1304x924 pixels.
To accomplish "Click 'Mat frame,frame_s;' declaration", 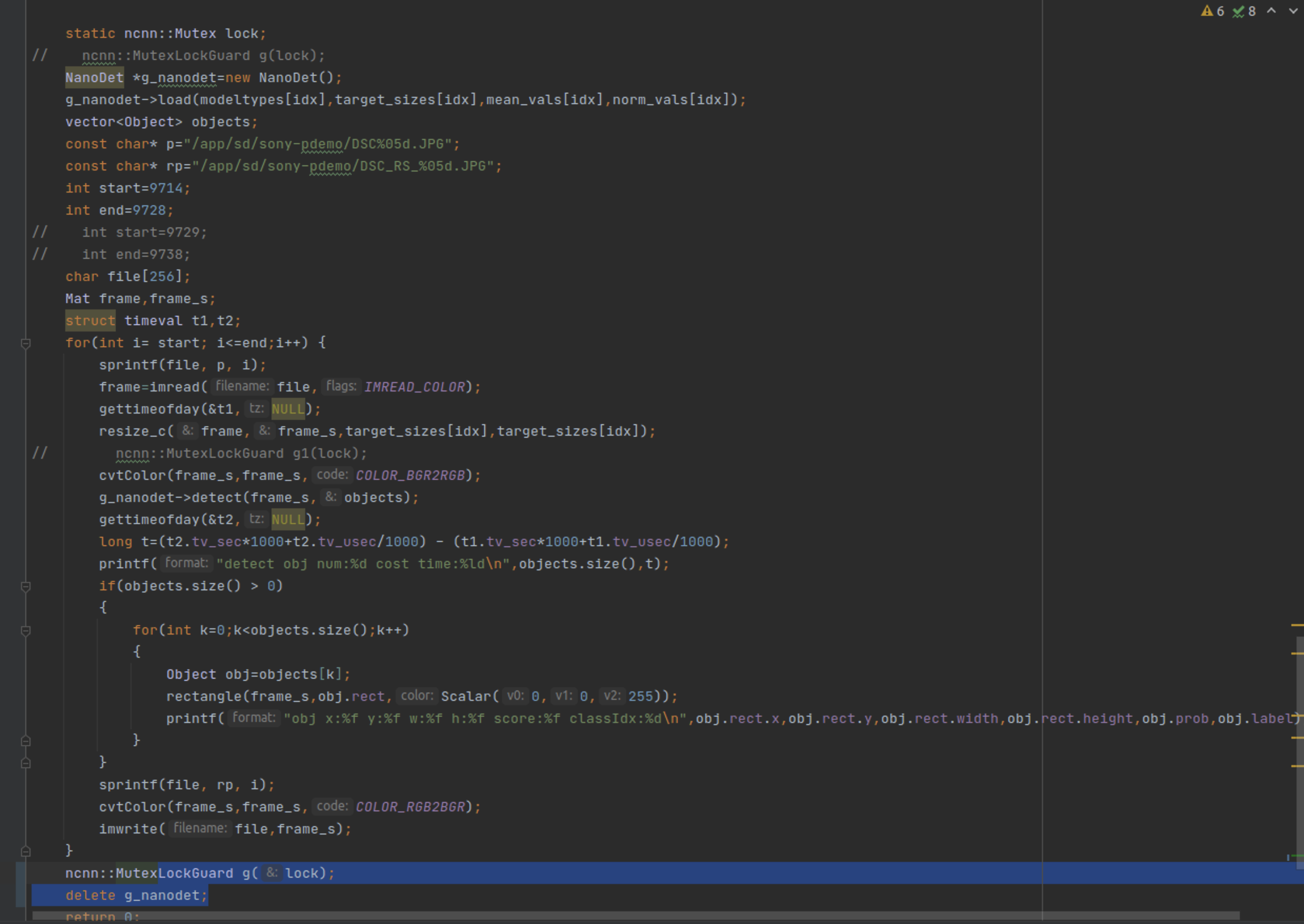I will [x=140, y=299].
